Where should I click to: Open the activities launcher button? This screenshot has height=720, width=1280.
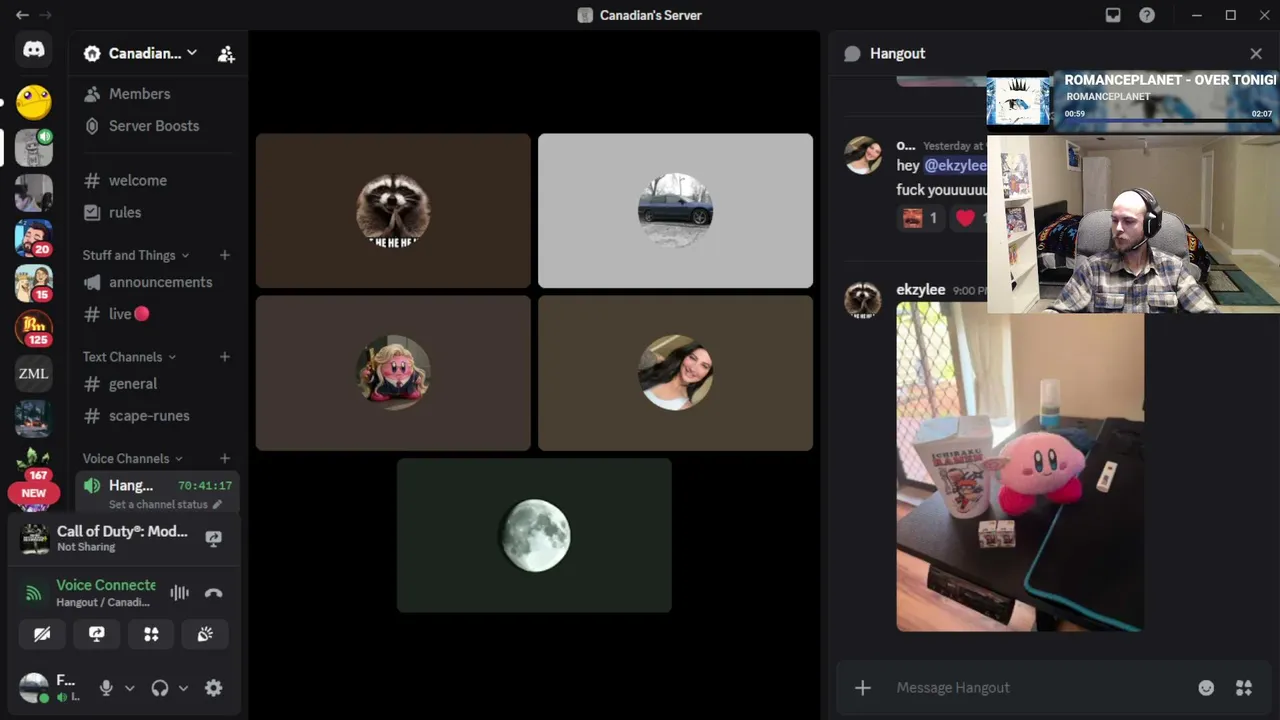[x=151, y=634]
